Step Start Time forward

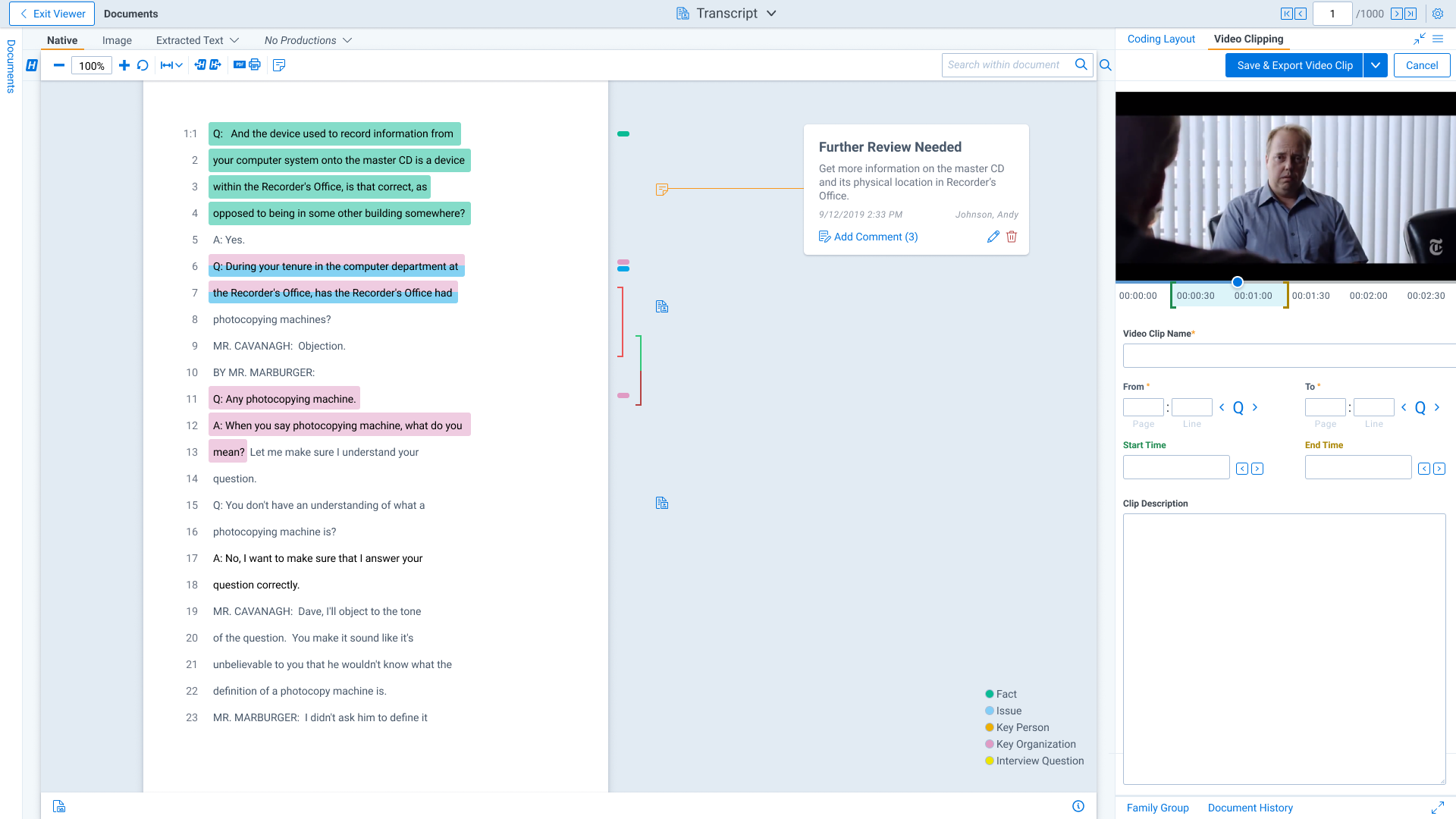click(x=1257, y=469)
